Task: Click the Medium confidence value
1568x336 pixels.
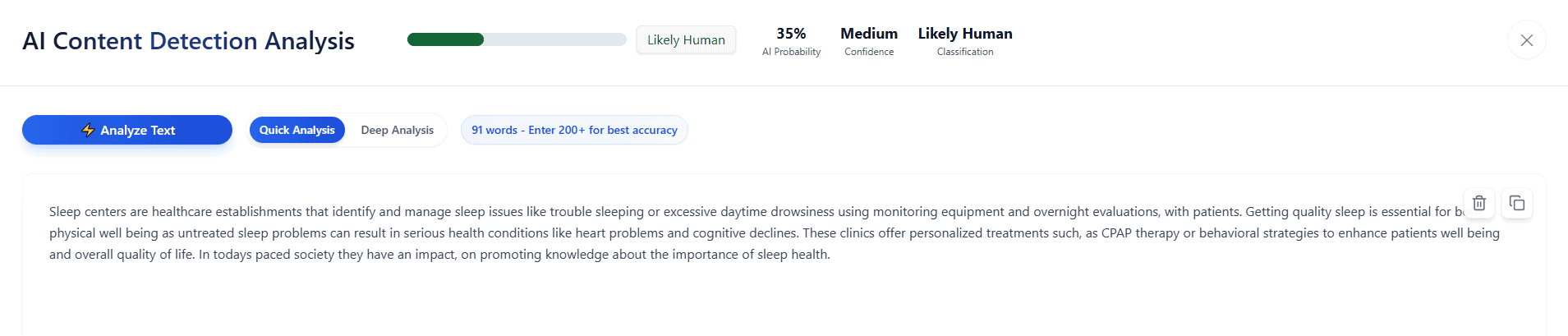Action: [868, 34]
